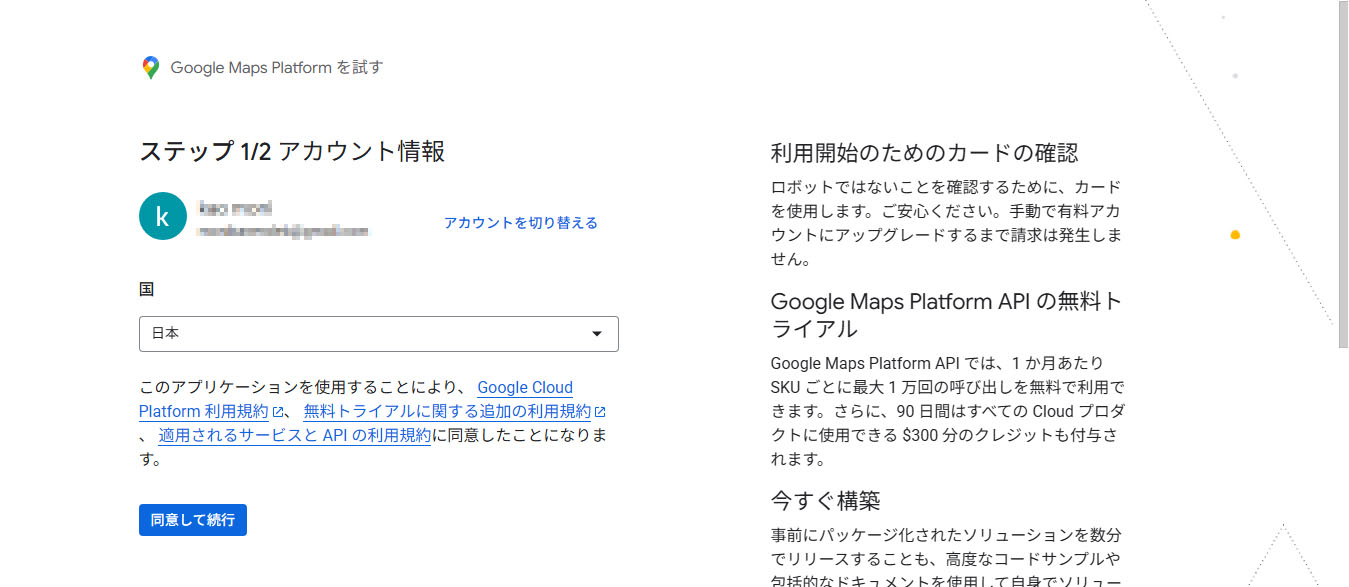
Task: Click external-link icon after 無料トライアルに関する追加の利用規約
Action: point(600,412)
